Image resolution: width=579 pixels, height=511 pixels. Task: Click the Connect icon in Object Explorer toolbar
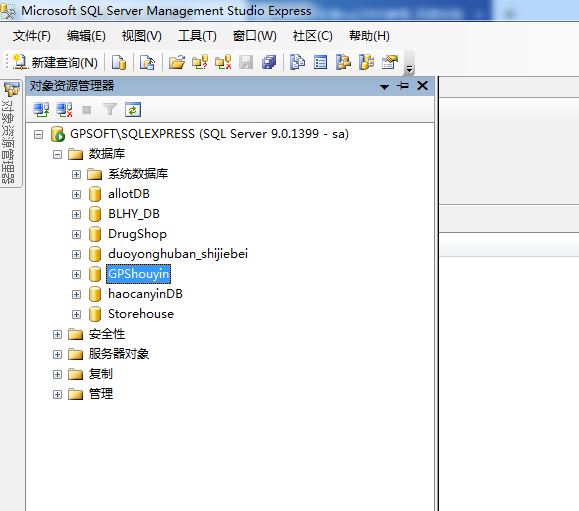coord(41,110)
